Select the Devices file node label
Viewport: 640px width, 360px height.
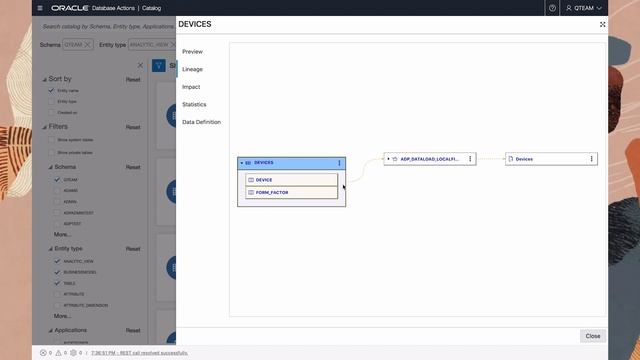[x=524, y=159]
